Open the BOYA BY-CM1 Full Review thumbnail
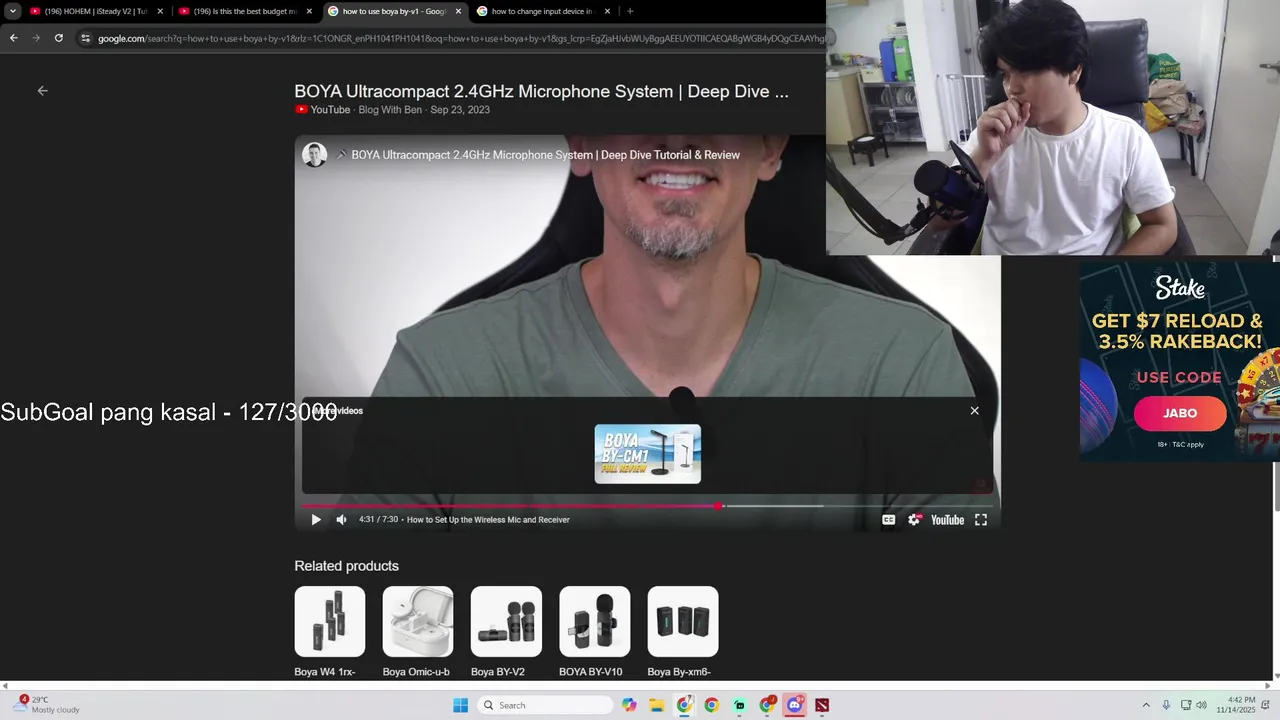The height and width of the screenshot is (720, 1280). (648, 454)
